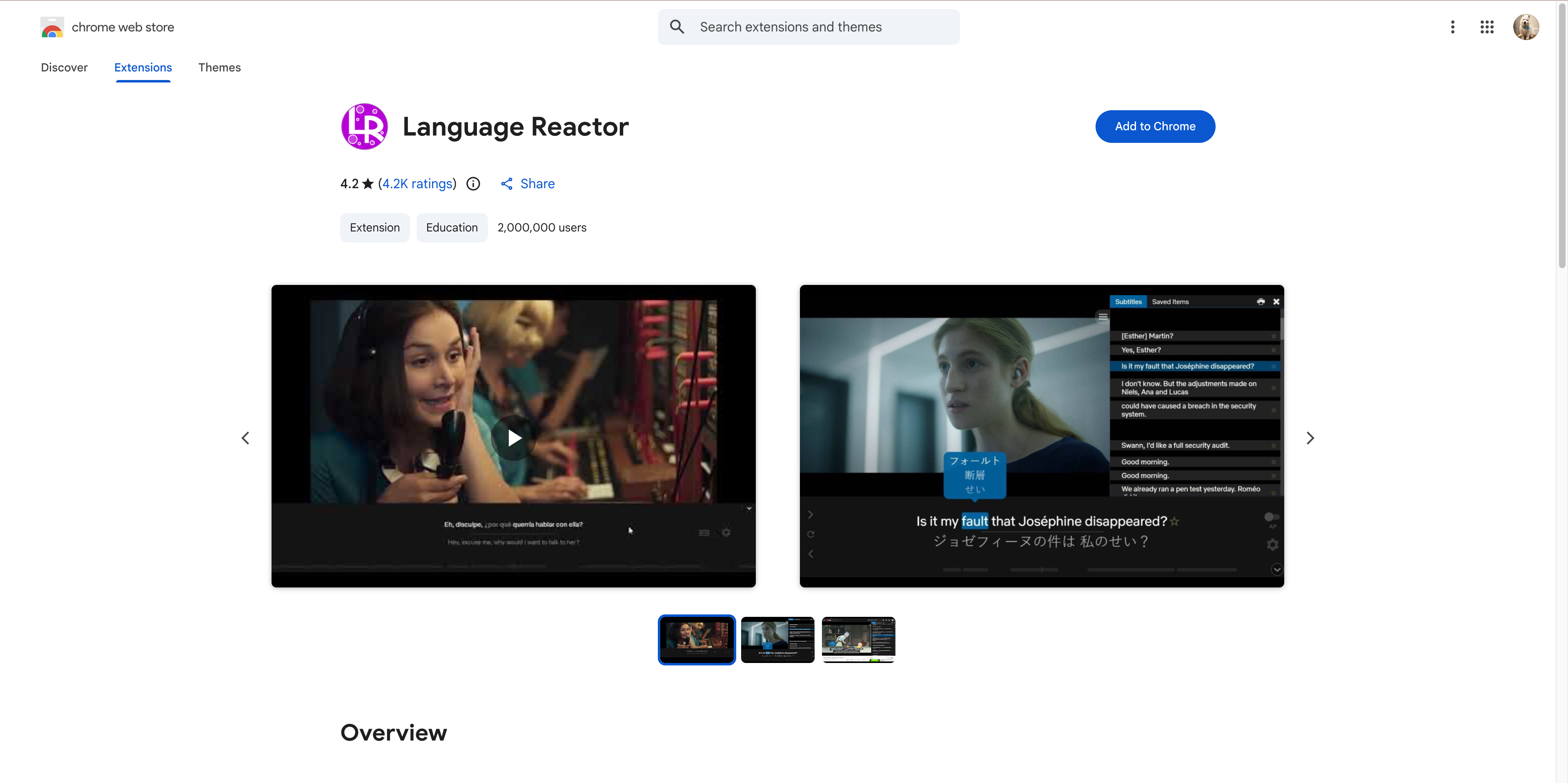Click the Add to Chrome button

pos(1155,126)
